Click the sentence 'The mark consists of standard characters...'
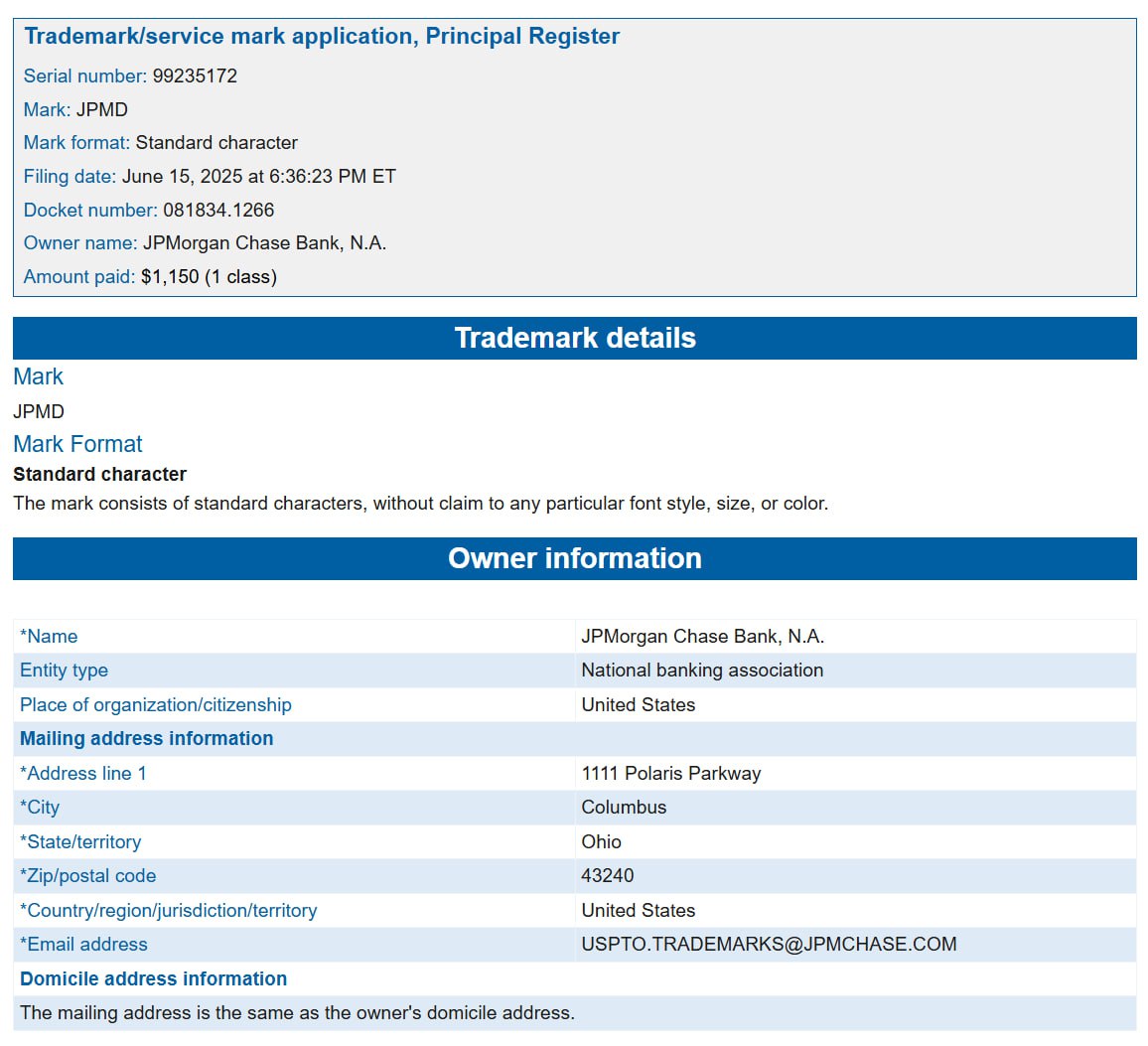 421,504
